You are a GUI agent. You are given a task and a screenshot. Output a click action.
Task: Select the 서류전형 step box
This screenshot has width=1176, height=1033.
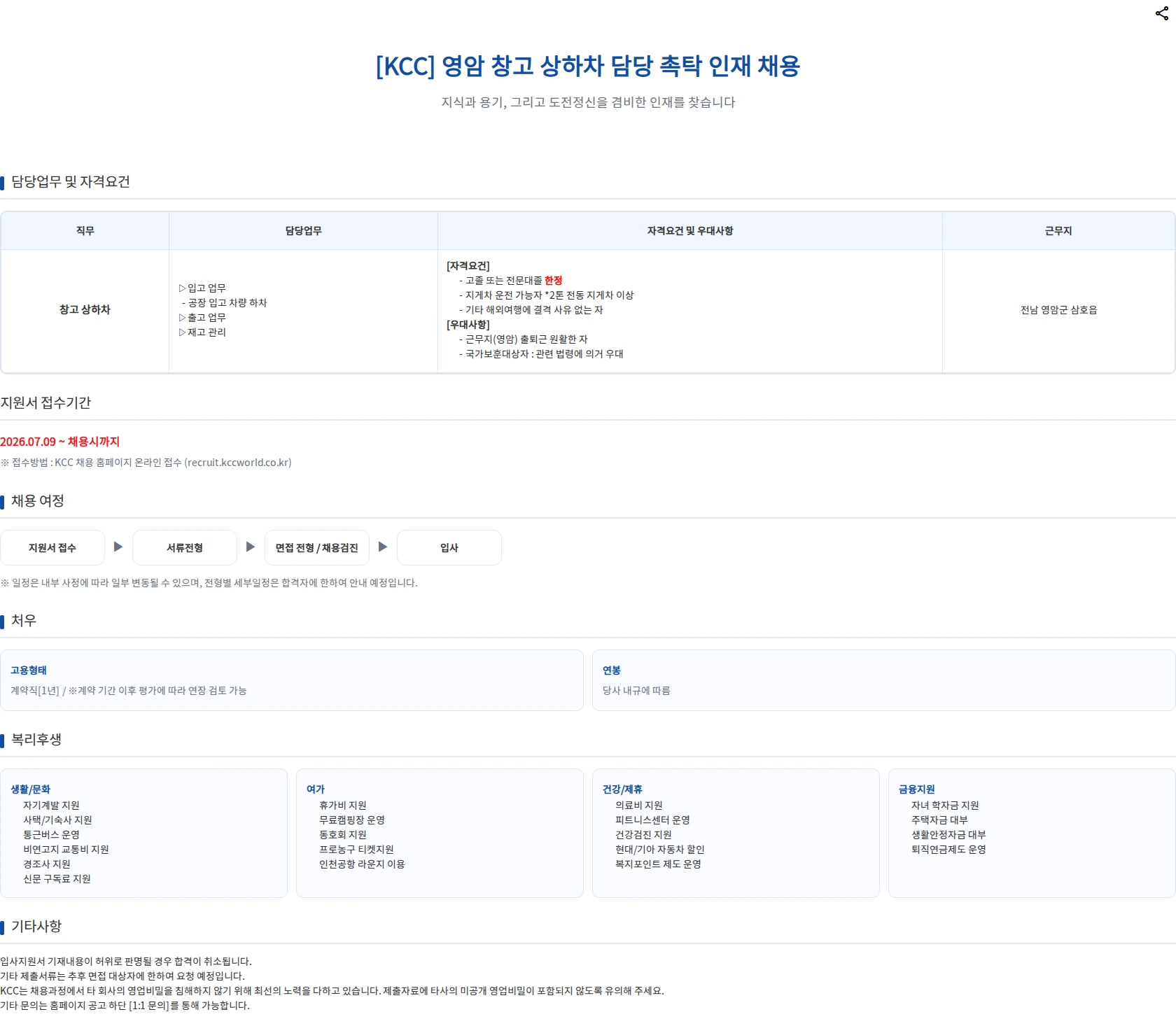point(185,547)
